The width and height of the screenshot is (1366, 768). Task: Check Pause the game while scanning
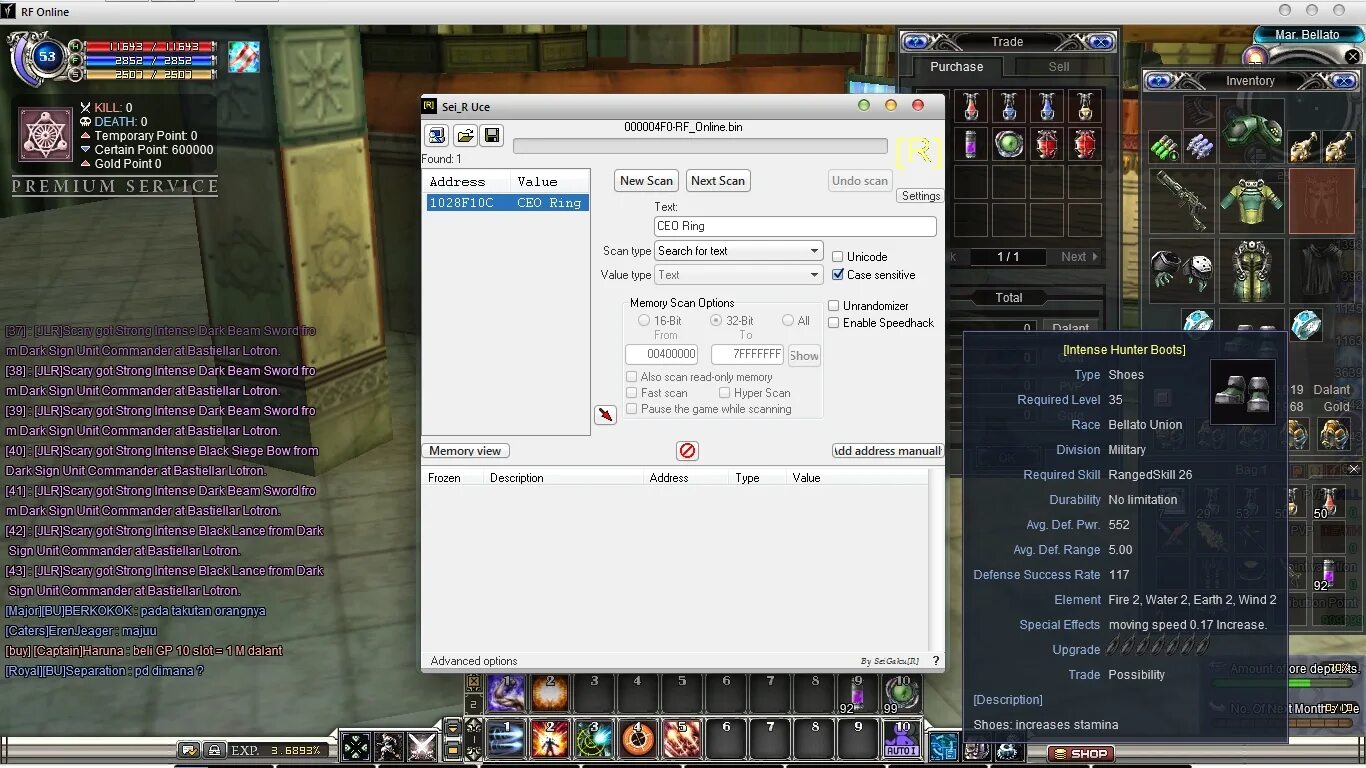tap(631, 409)
